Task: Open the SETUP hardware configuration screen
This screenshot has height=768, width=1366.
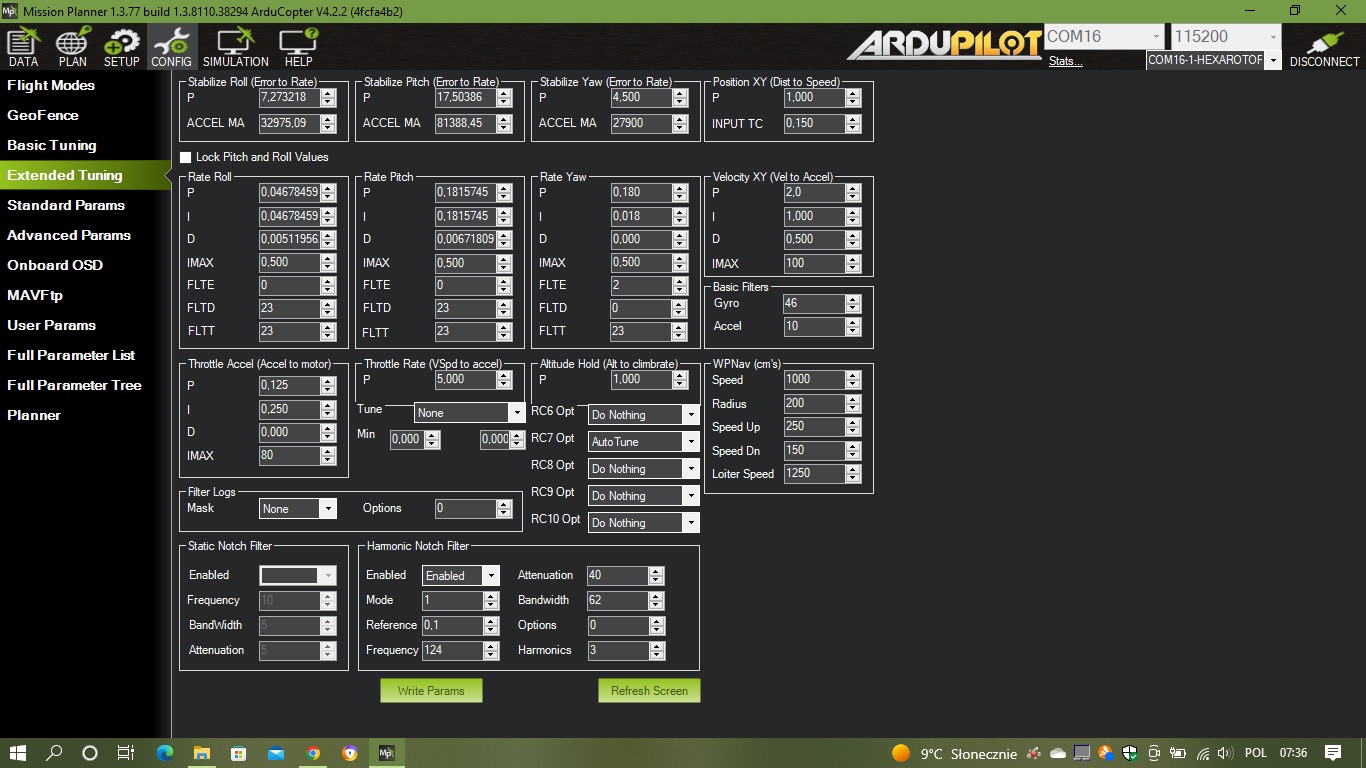Action: (122, 47)
